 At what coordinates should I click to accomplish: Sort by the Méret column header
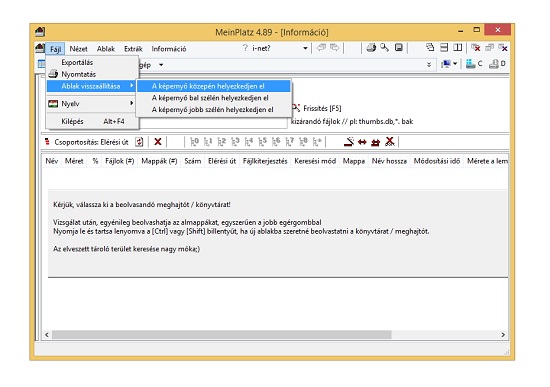[x=74, y=161]
